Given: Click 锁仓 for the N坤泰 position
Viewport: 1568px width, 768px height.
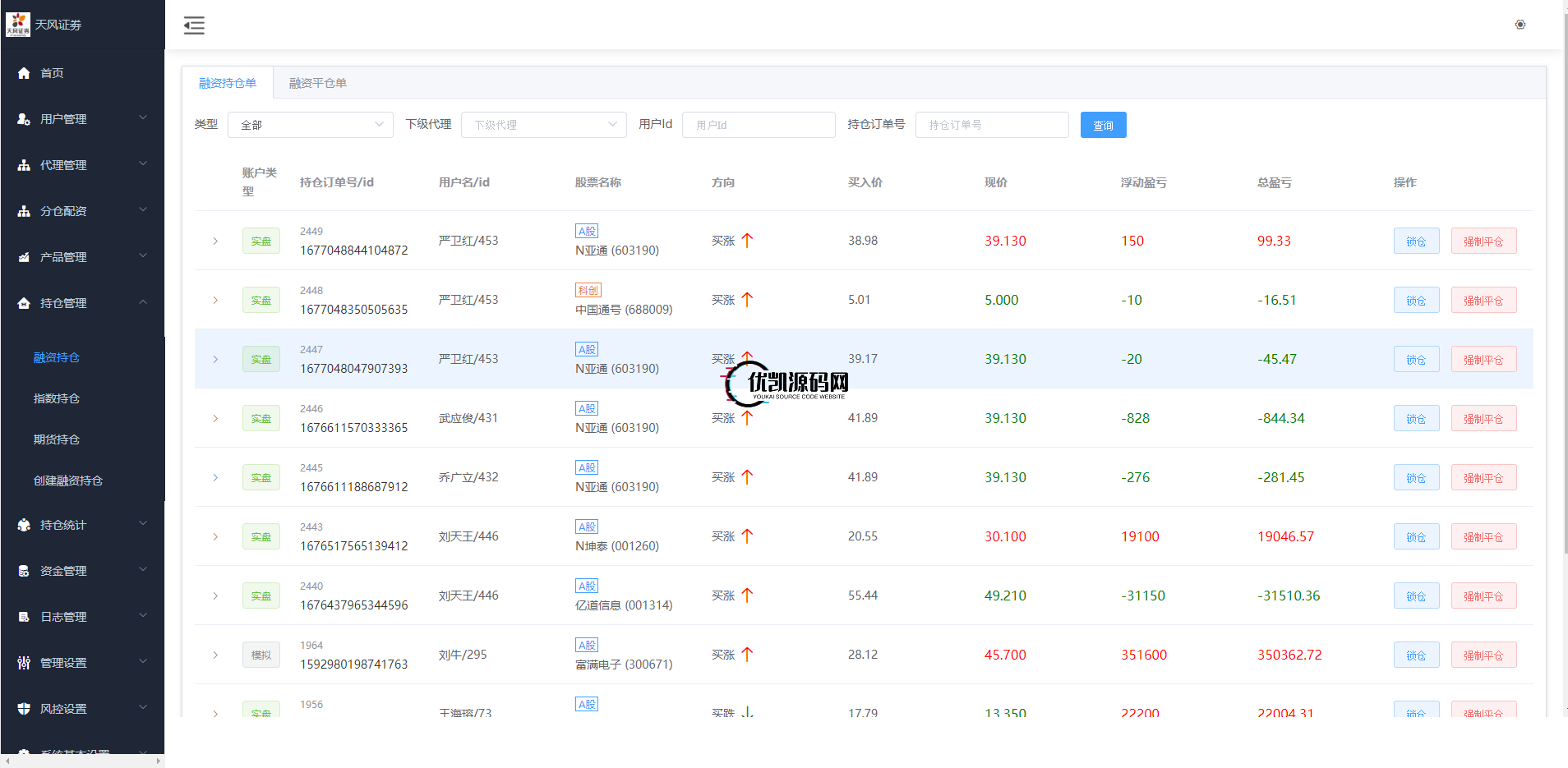Looking at the screenshot, I should click(1416, 537).
